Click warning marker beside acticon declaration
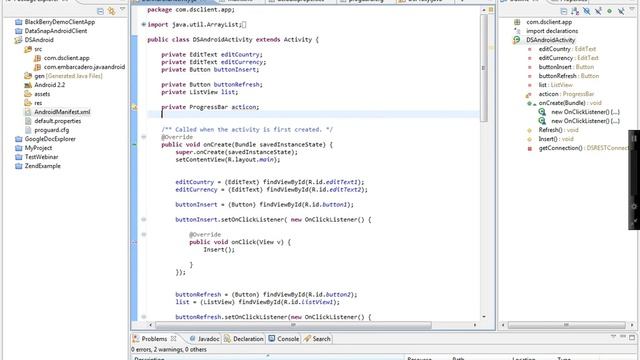 pos(134,107)
